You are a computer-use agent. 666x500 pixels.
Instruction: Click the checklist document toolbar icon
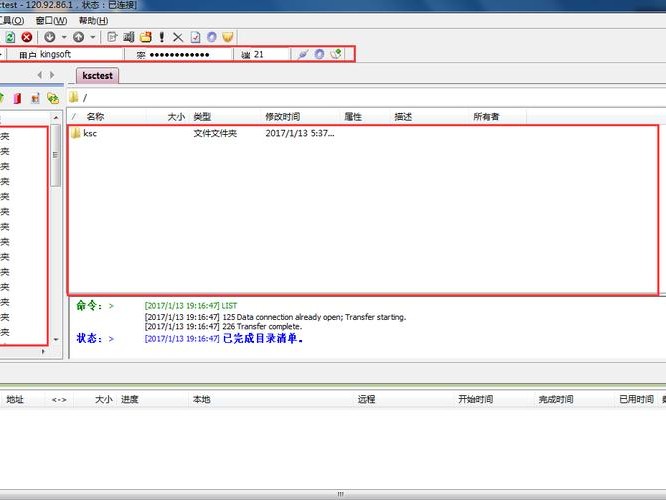click(195, 37)
